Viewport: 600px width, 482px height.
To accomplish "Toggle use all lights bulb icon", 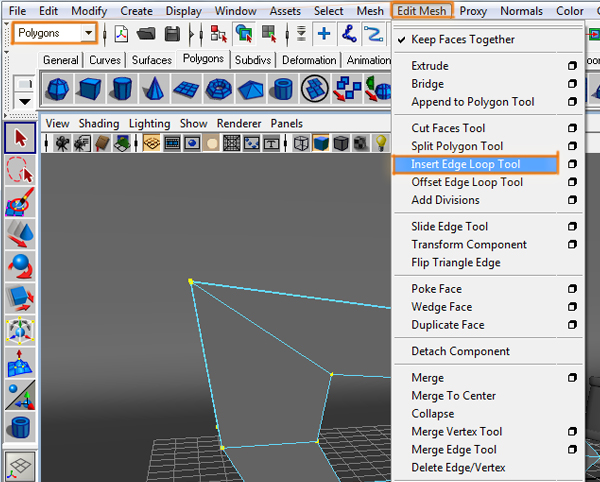I will [x=381, y=143].
